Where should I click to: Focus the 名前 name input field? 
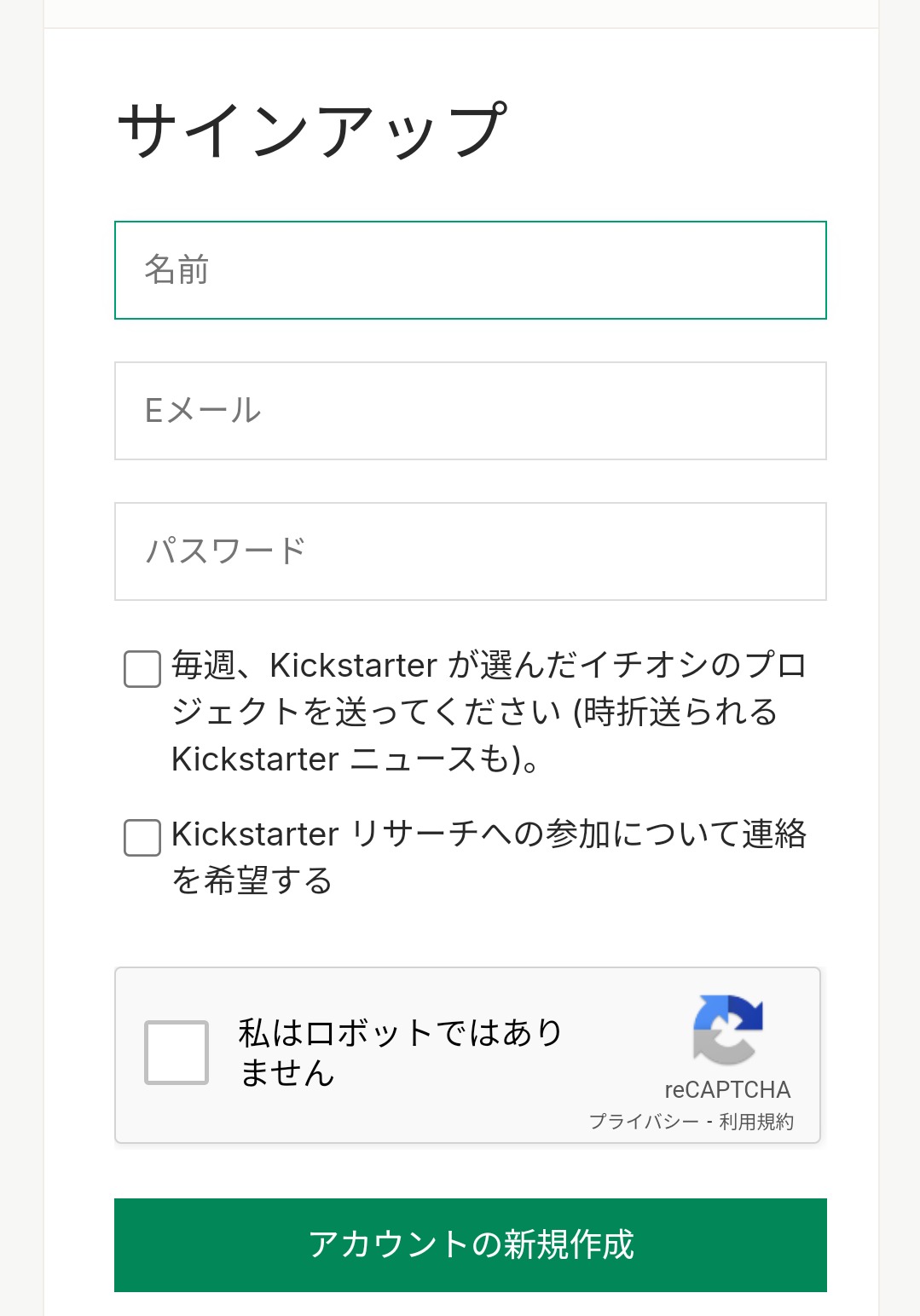pos(471,270)
